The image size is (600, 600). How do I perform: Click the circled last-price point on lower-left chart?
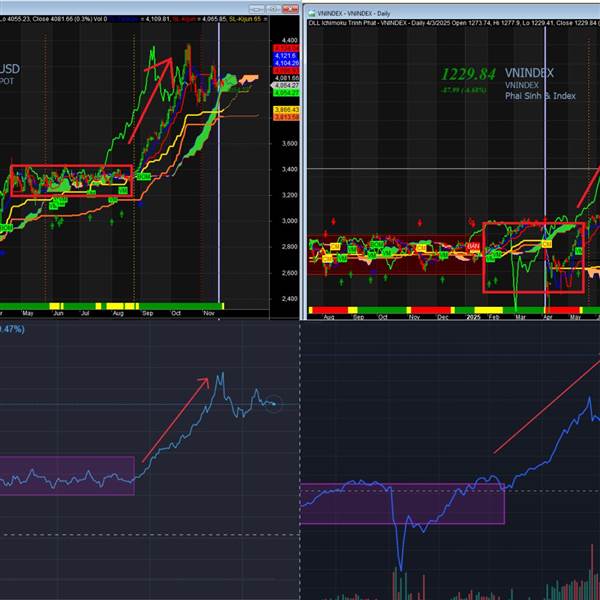[273, 404]
